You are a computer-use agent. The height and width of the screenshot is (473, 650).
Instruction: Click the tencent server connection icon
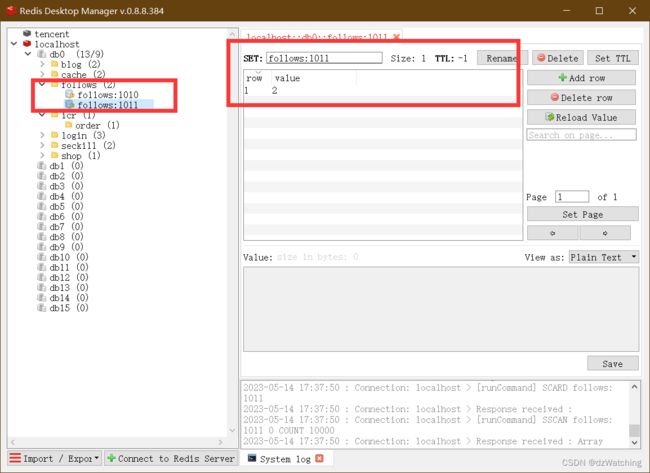(x=26, y=34)
